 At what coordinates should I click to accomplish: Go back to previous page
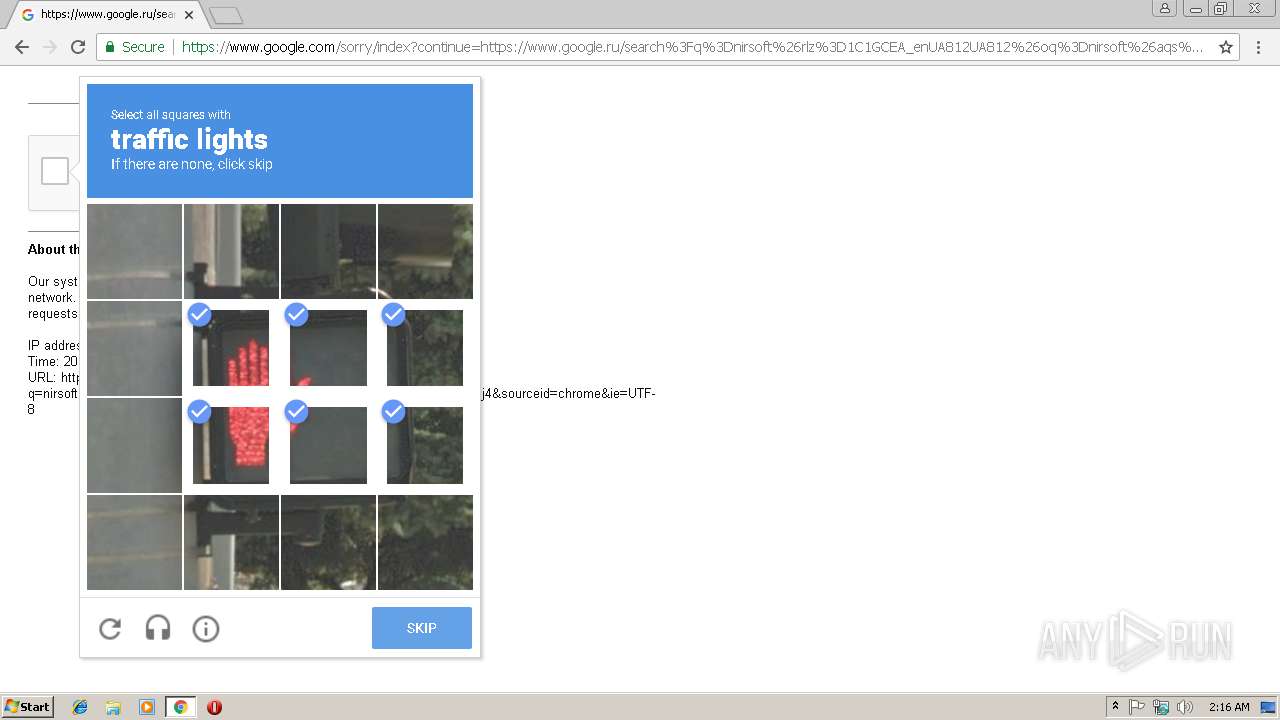point(22,47)
